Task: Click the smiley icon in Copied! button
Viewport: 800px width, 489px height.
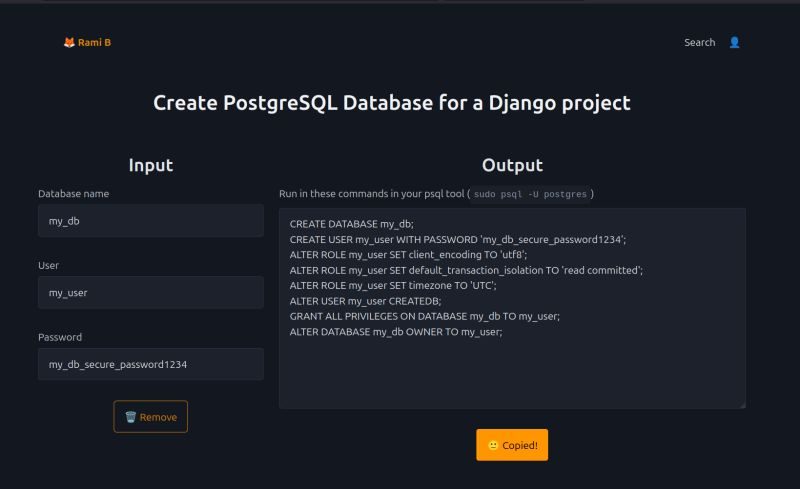Action: pos(493,445)
